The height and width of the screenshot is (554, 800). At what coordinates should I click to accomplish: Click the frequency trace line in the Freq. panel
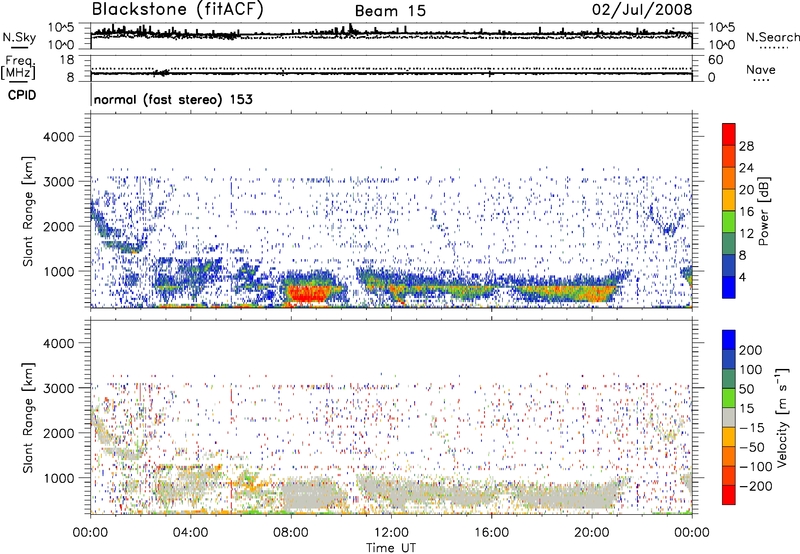coord(391,73)
